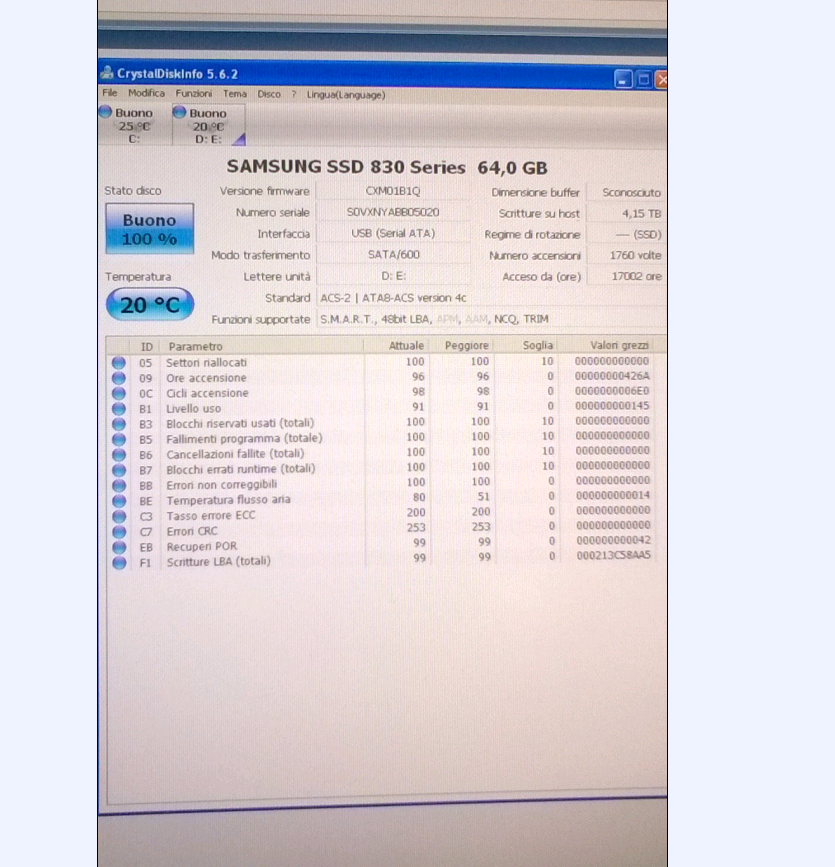Select the Temperatura flusso aria row text
This screenshot has height=867, width=835.
coord(228,500)
